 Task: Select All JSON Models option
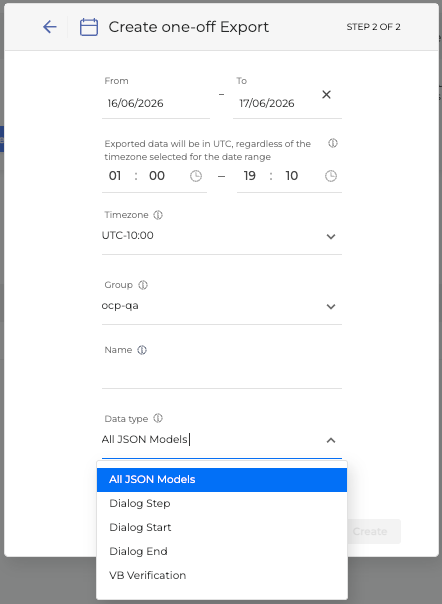pos(222,480)
